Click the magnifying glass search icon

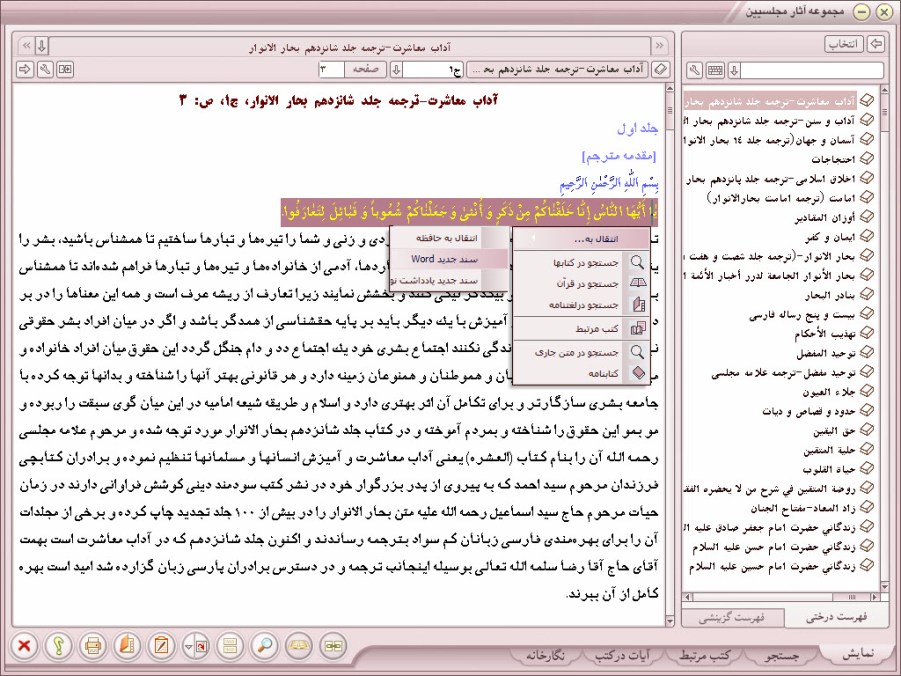pos(264,645)
